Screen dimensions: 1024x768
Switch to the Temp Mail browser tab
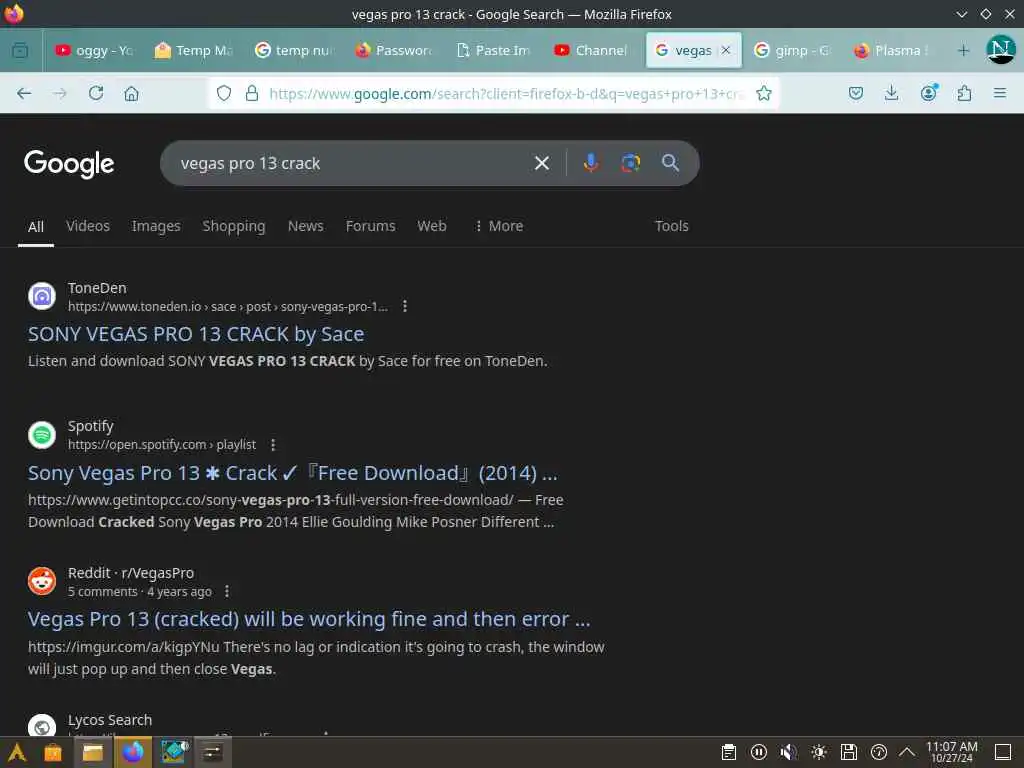coord(193,50)
